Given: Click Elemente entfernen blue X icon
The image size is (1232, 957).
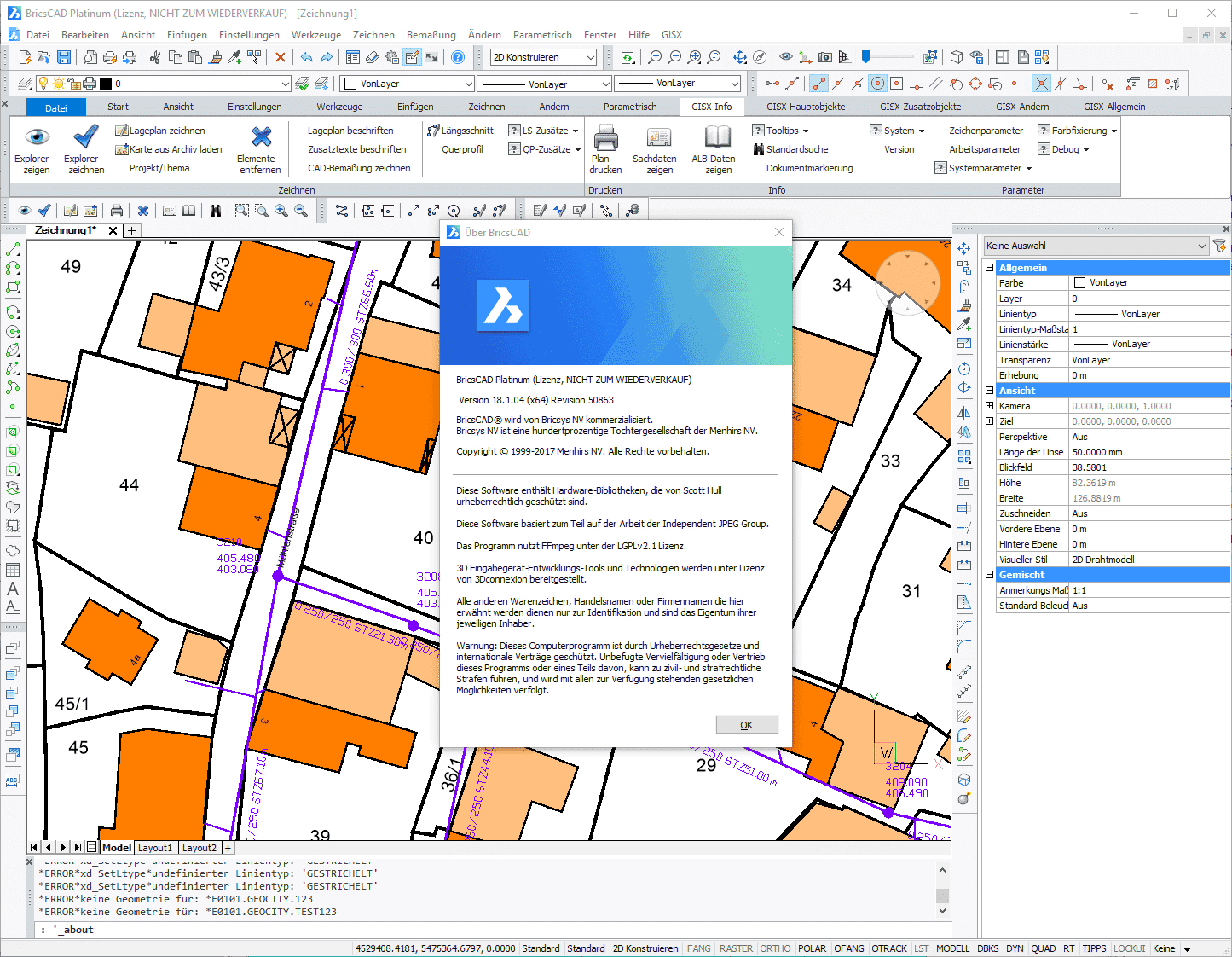Looking at the screenshot, I should pyautogui.click(x=261, y=136).
